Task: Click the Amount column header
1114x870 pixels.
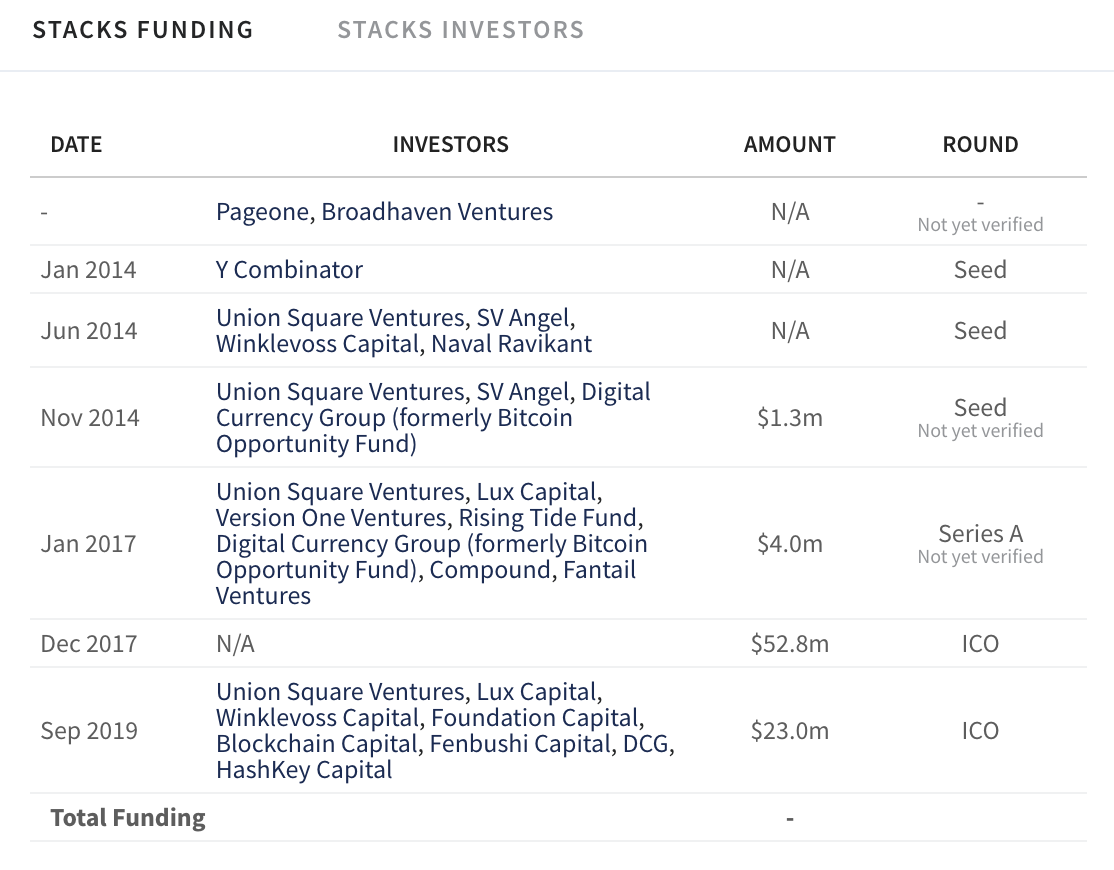Action: click(x=789, y=144)
